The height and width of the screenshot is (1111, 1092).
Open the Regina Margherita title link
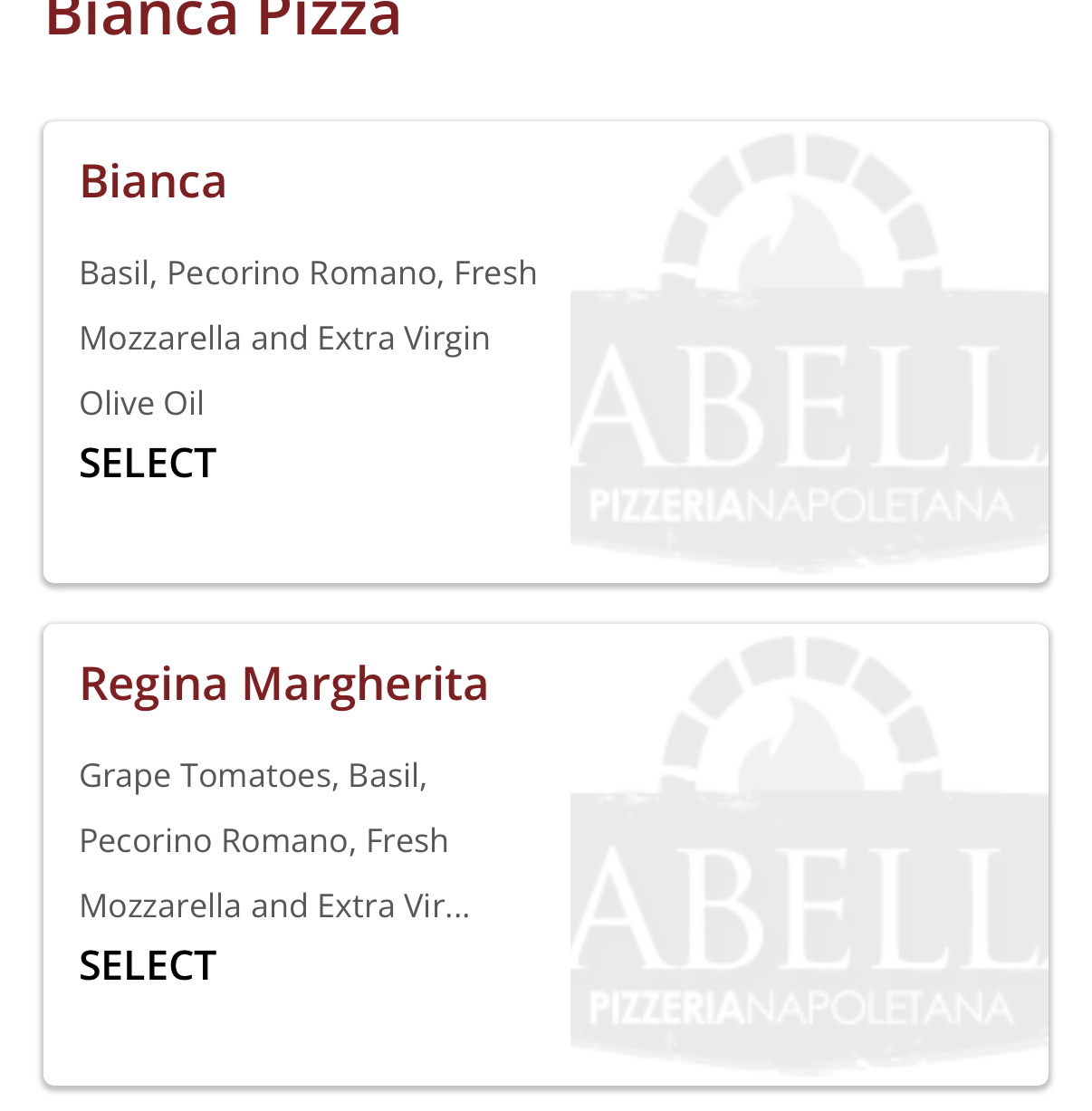(x=283, y=683)
